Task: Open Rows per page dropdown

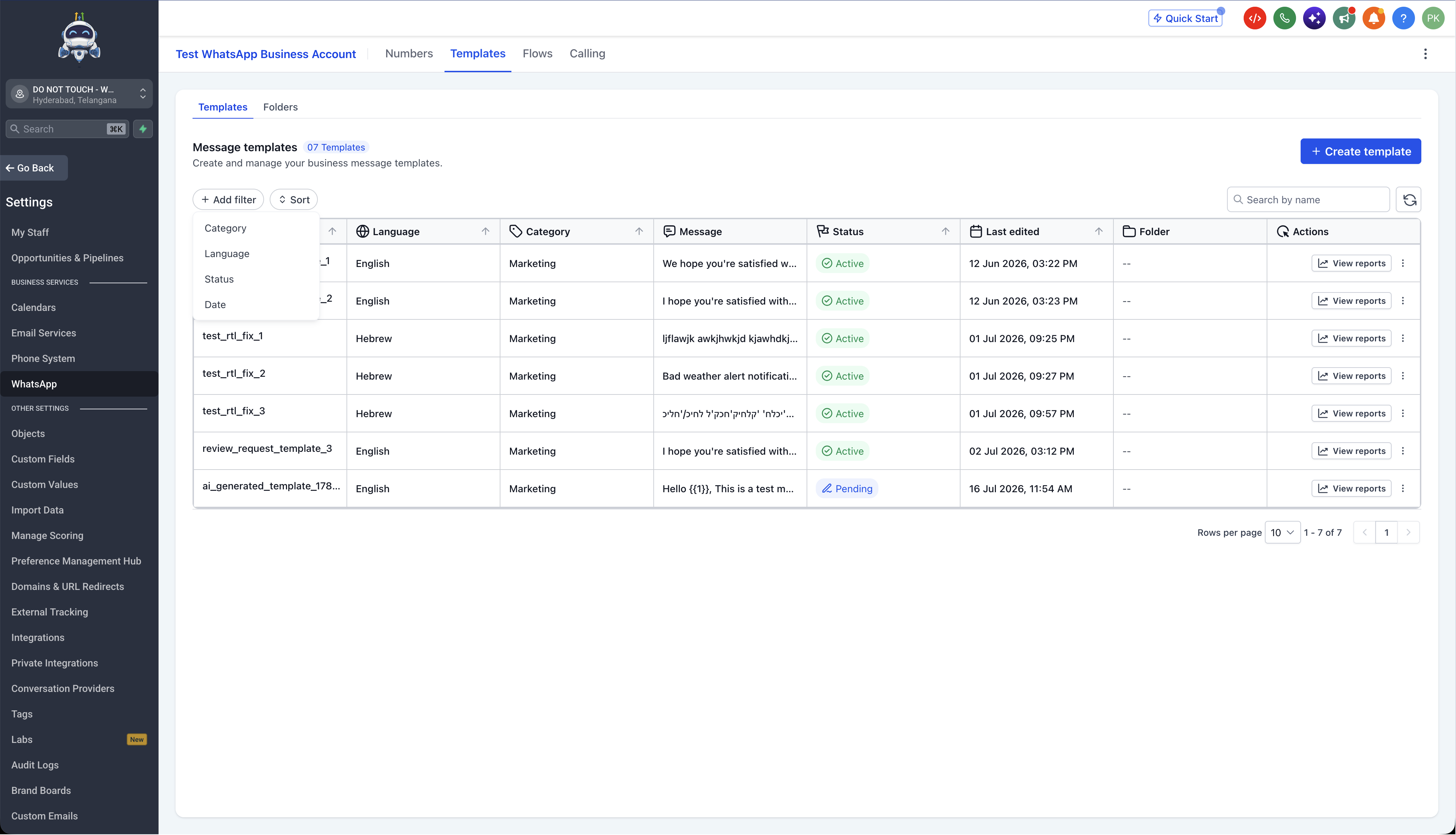Action: (x=1282, y=533)
